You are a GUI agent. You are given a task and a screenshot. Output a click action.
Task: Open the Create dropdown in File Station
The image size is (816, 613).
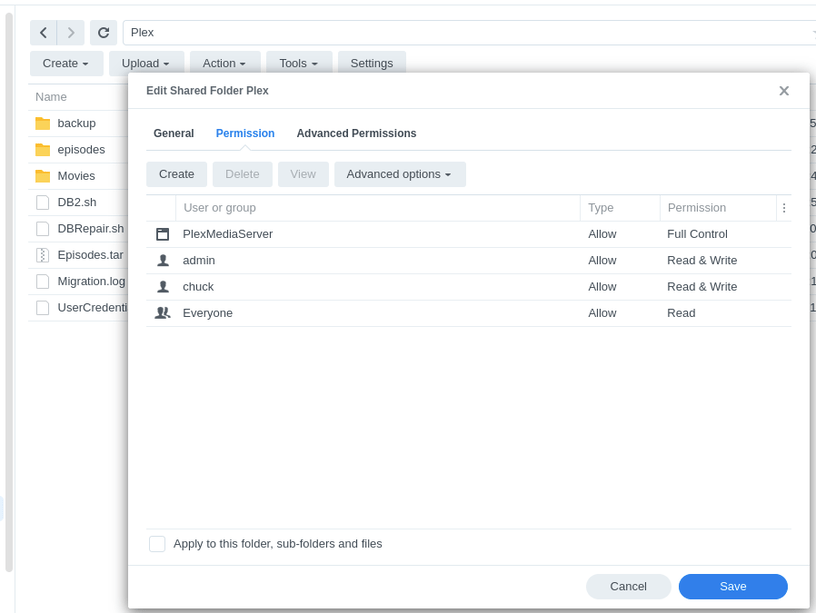(x=66, y=63)
